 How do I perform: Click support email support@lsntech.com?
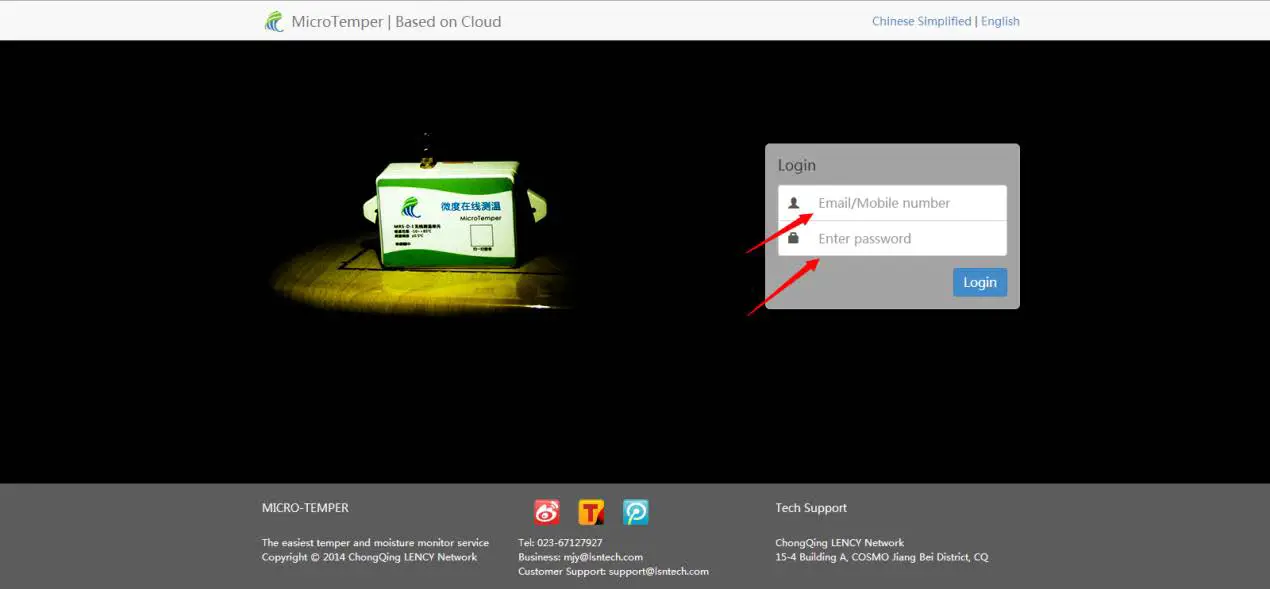(x=659, y=572)
